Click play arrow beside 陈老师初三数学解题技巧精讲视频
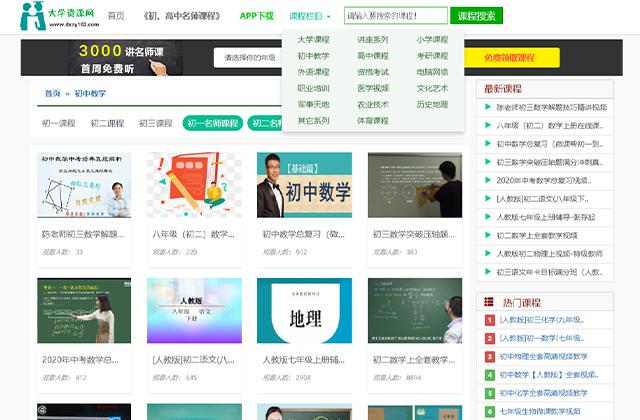Image resolution: width=640 pixels, height=420 pixels. pos(487,107)
